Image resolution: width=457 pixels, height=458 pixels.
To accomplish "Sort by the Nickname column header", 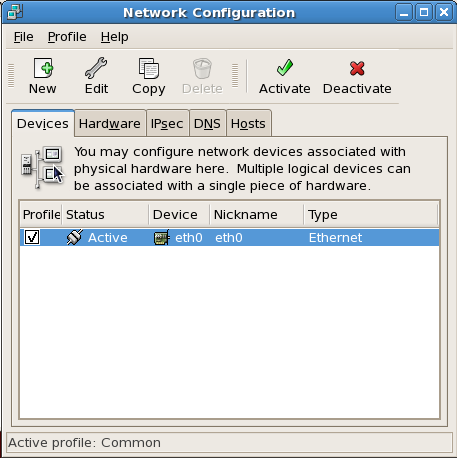I will click(x=257, y=215).
